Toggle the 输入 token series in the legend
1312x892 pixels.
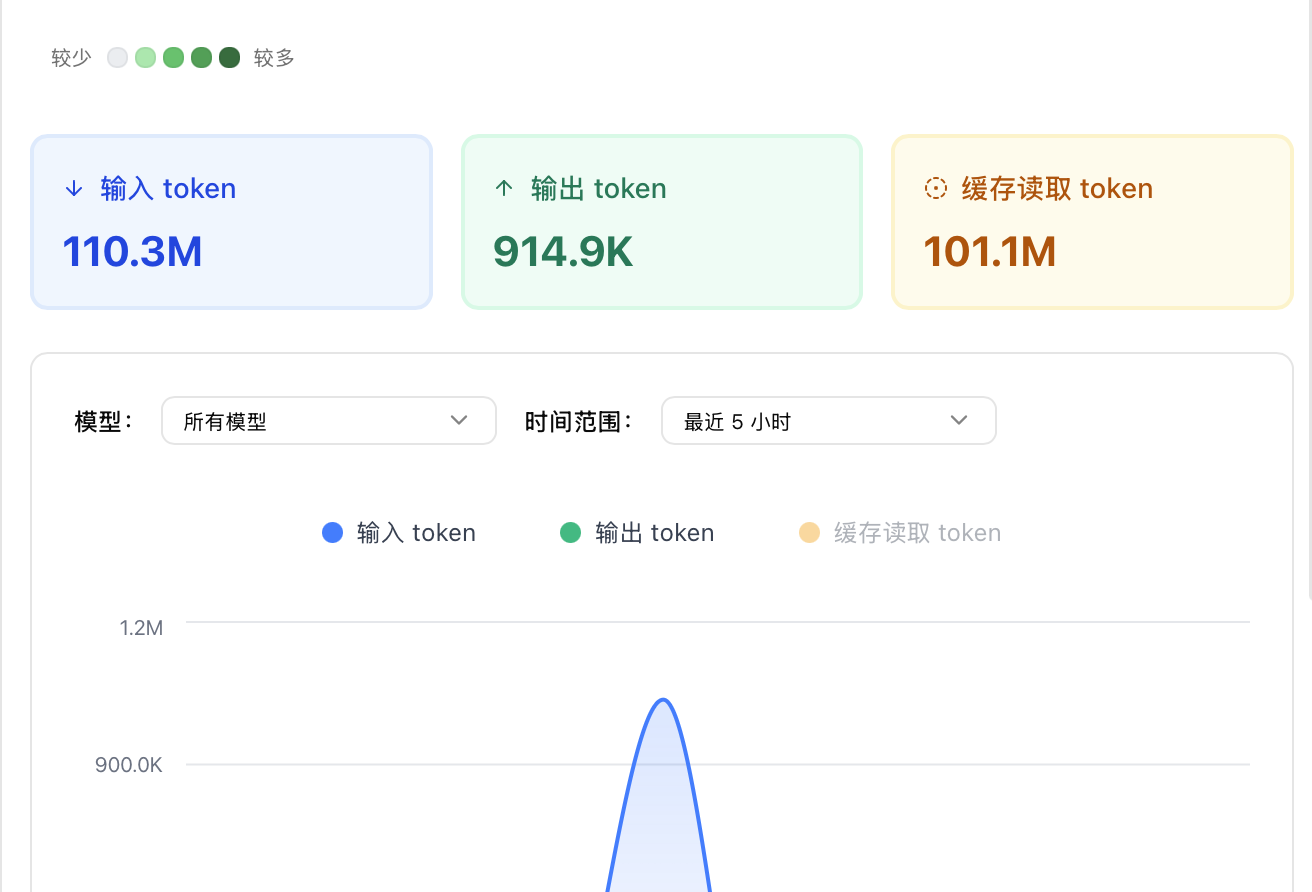pos(398,532)
